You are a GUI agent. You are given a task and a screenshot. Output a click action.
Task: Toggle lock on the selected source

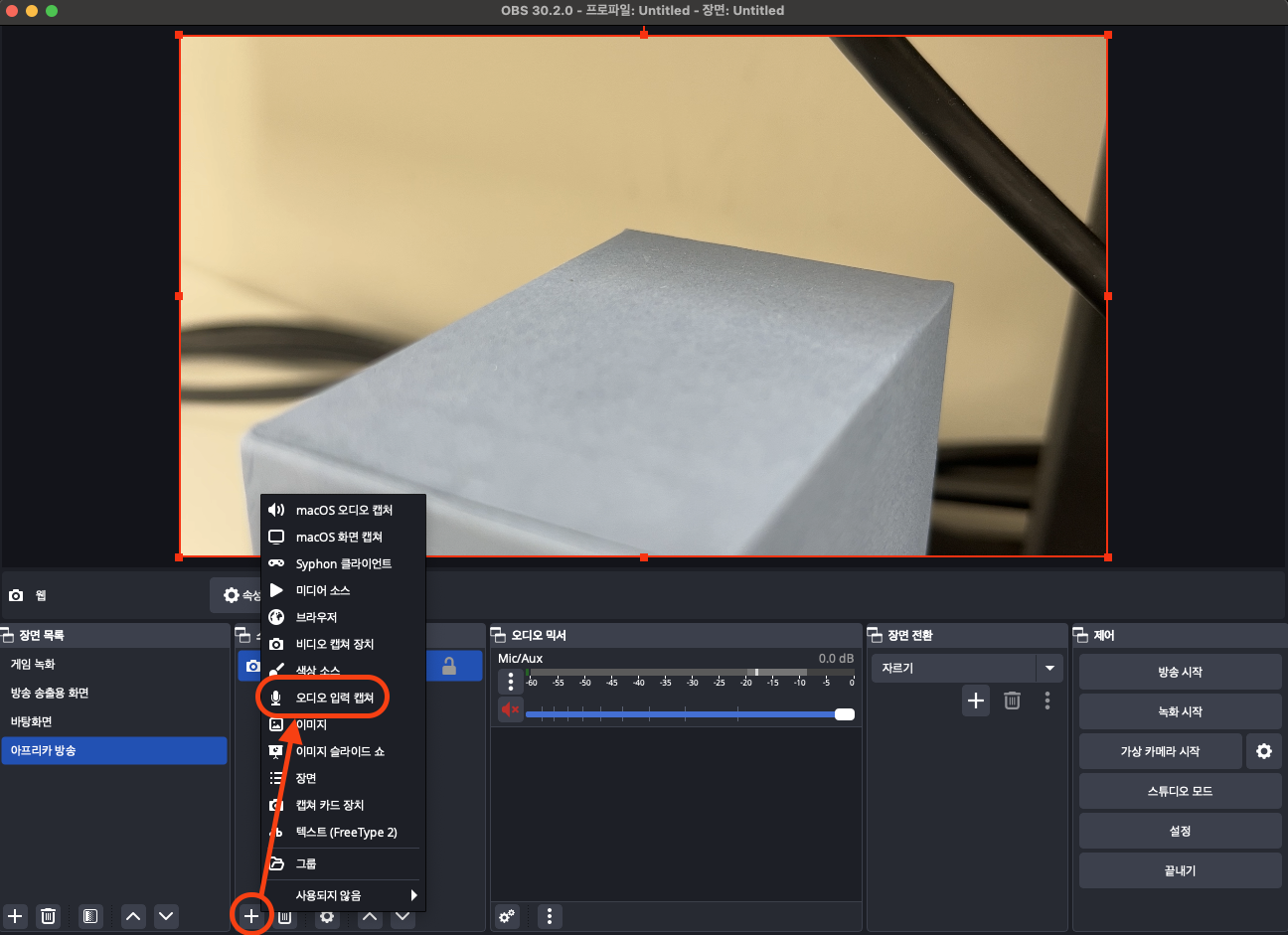coord(449,666)
